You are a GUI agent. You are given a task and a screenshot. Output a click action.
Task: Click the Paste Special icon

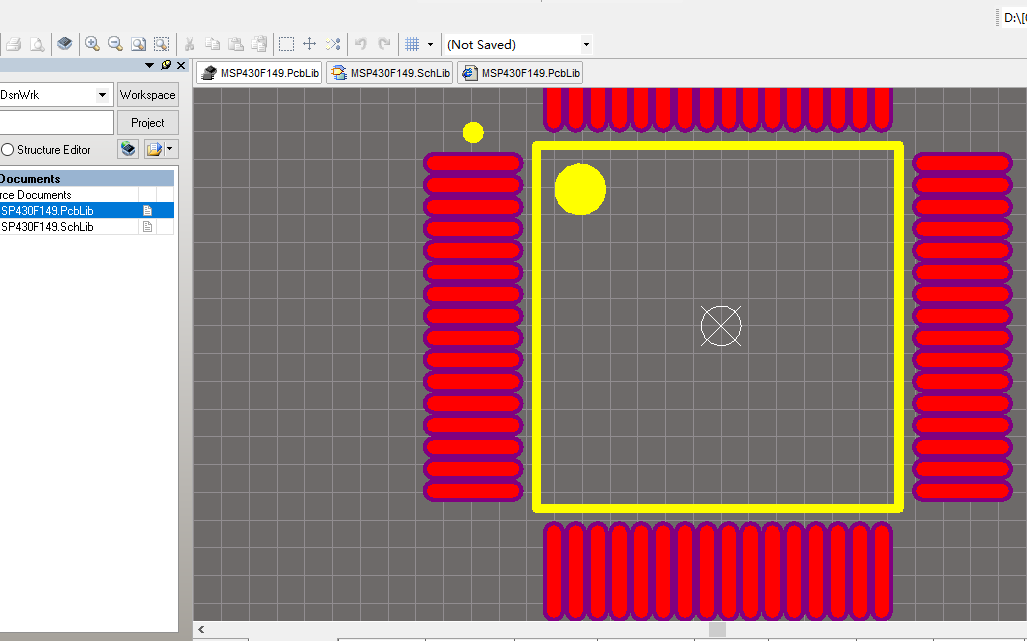(x=259, y=44)
